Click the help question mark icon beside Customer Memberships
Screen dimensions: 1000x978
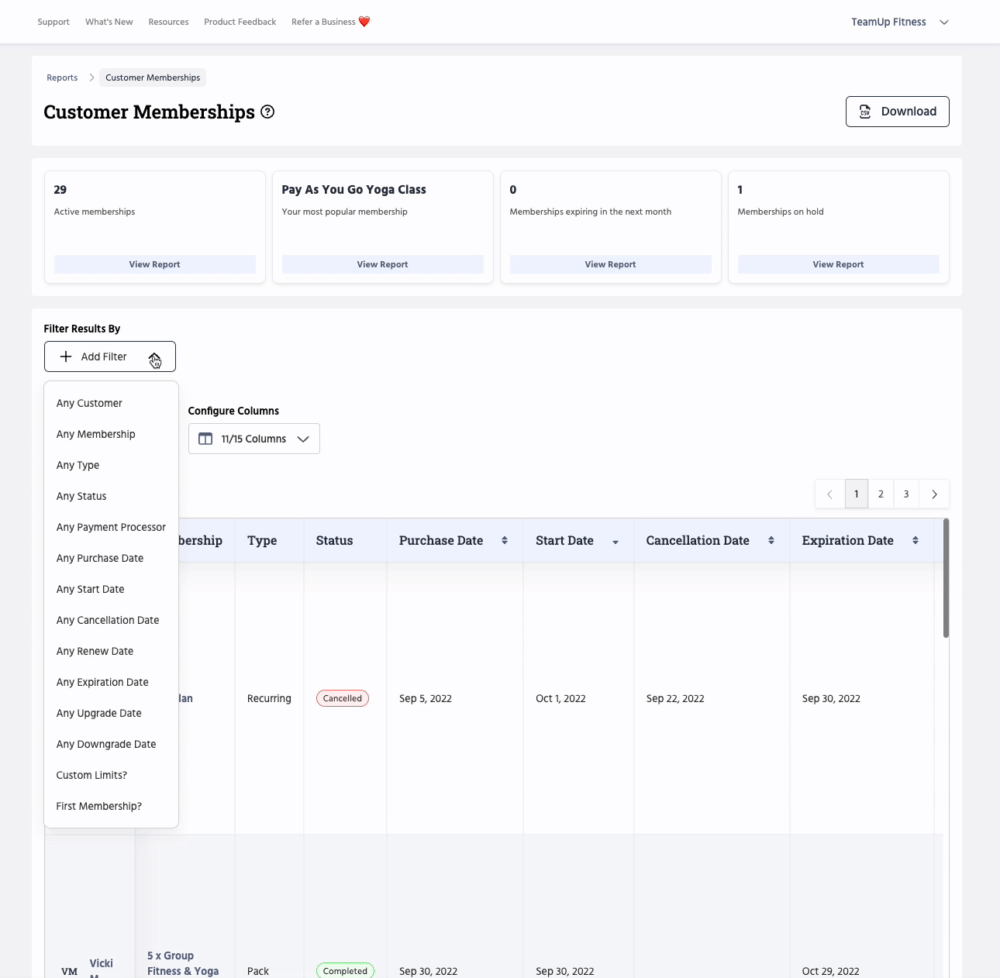[267, 112]
